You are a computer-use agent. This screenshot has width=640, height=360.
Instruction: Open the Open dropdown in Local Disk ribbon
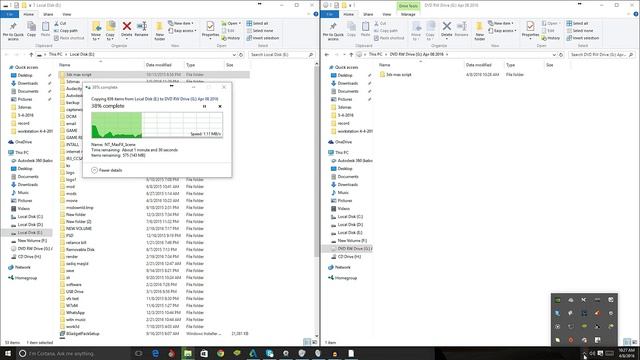tap(231, 23)
